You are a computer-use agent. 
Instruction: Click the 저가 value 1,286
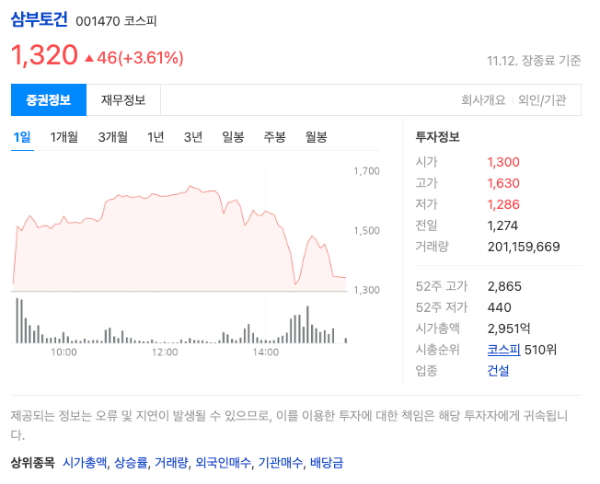pyautogui.click(x=503, y=204)
